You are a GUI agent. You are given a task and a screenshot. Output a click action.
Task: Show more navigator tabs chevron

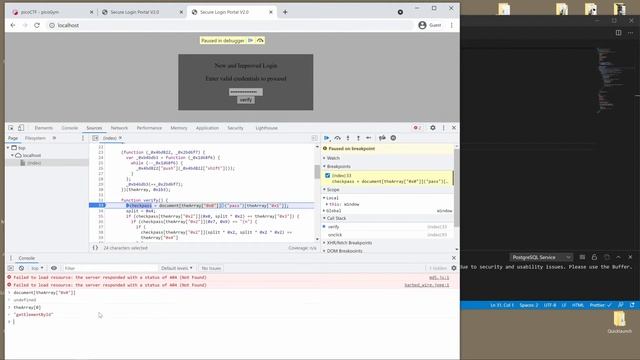click(54, 138)
